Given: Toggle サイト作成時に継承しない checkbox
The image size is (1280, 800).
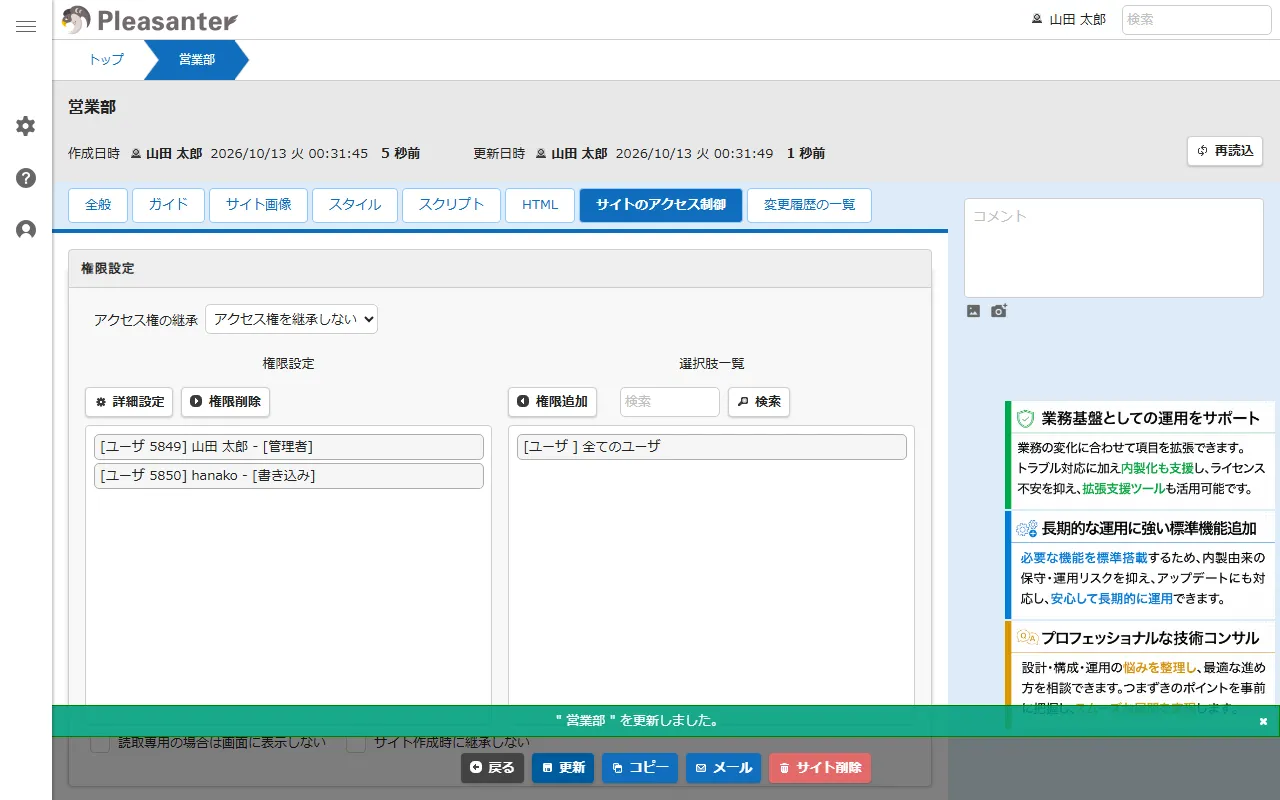Looking at the screenshot, I should (x=356, y=743).
